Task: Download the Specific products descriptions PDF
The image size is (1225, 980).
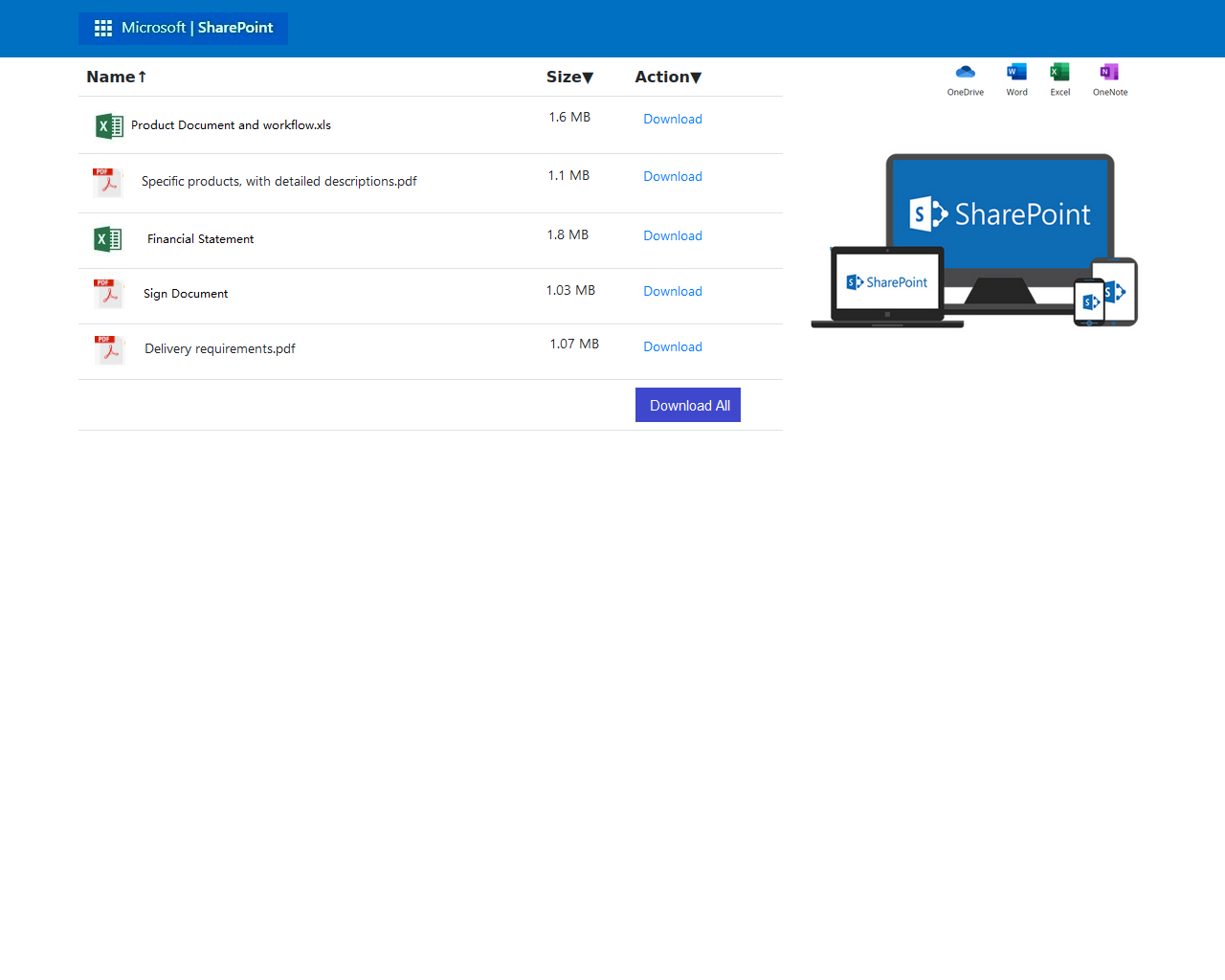Action: 673,176
